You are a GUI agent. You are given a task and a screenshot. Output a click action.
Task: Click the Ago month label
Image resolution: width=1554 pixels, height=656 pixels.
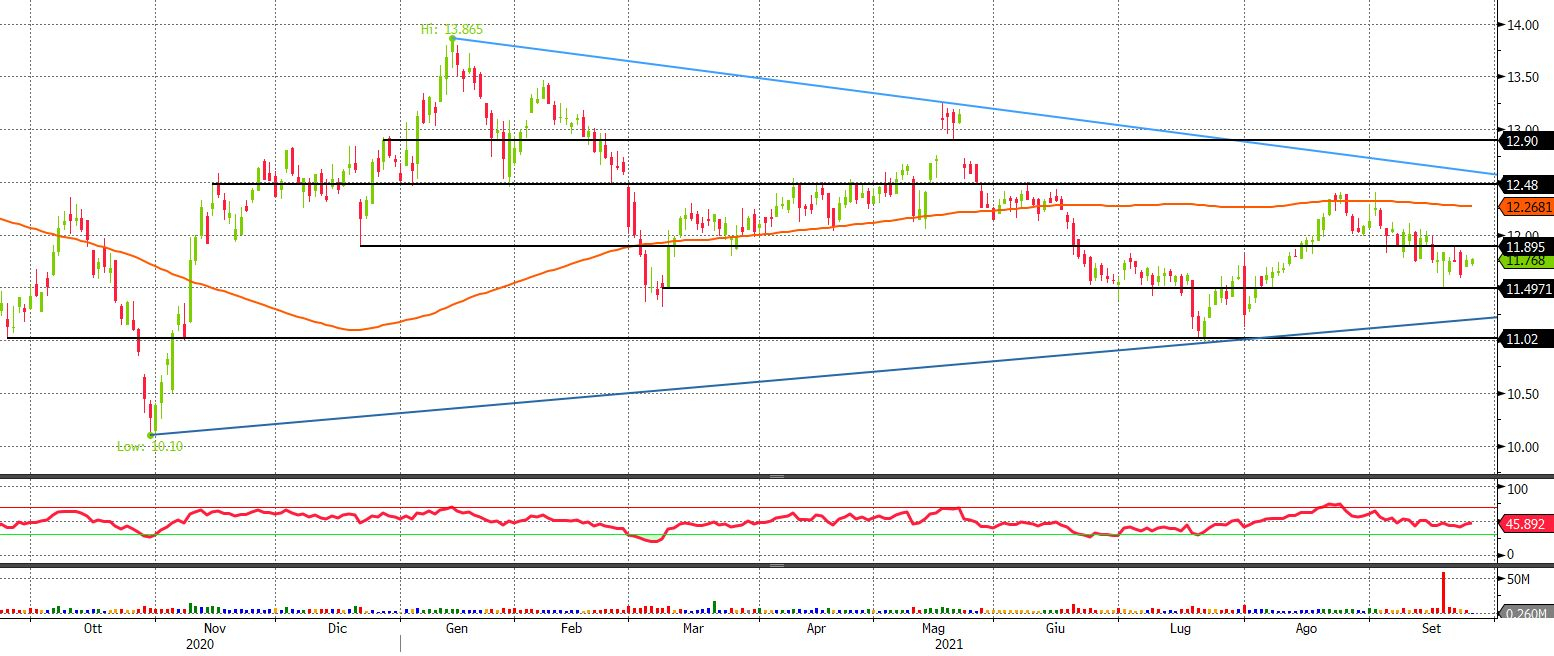tap(1305, 629)
